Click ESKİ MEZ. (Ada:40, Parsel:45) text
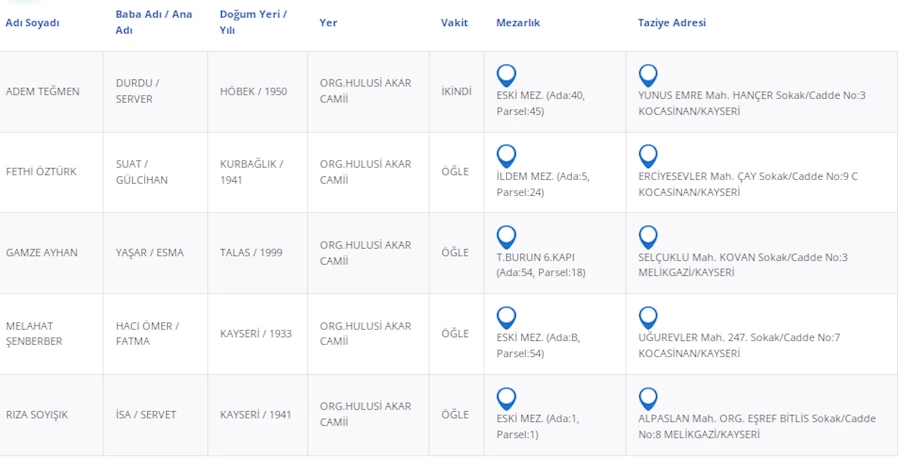The image size is (898, 458). point(540,103)
